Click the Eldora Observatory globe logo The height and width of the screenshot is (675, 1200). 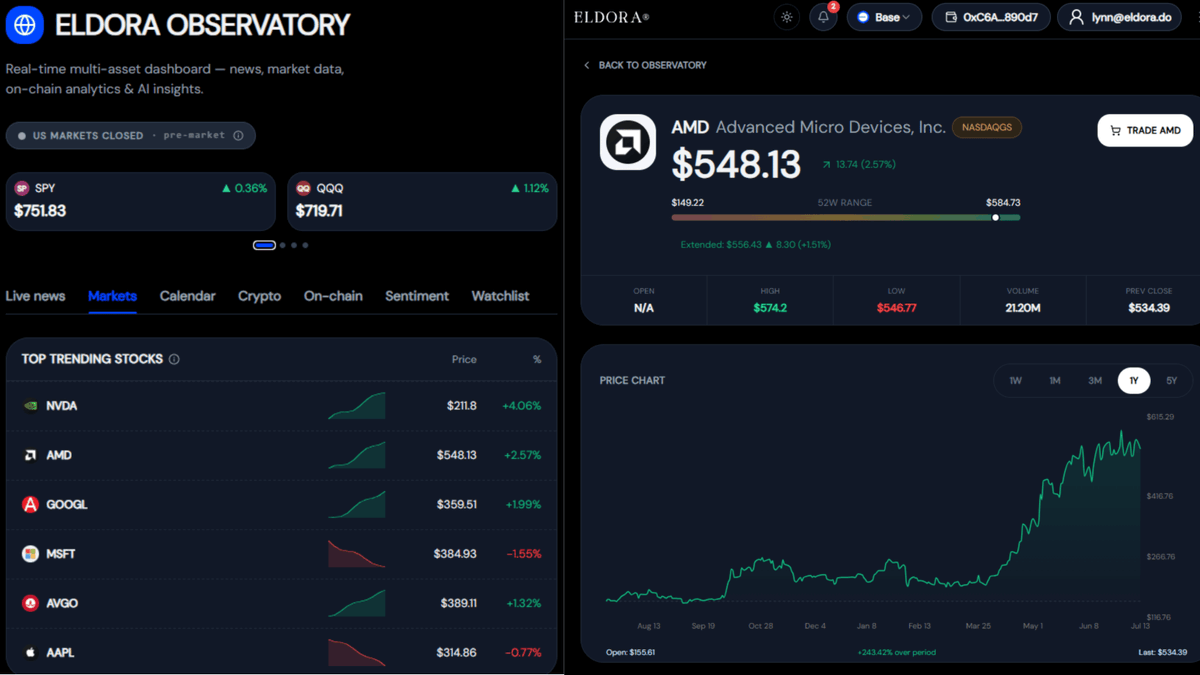(25, 25)
